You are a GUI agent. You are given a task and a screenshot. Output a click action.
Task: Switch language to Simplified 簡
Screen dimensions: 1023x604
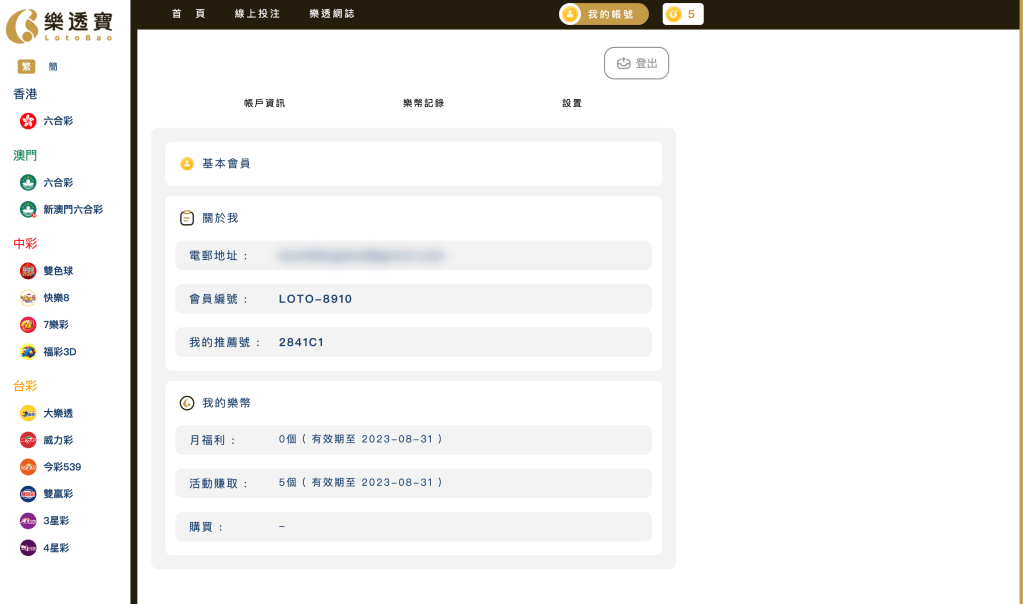[x=53, y=67]
